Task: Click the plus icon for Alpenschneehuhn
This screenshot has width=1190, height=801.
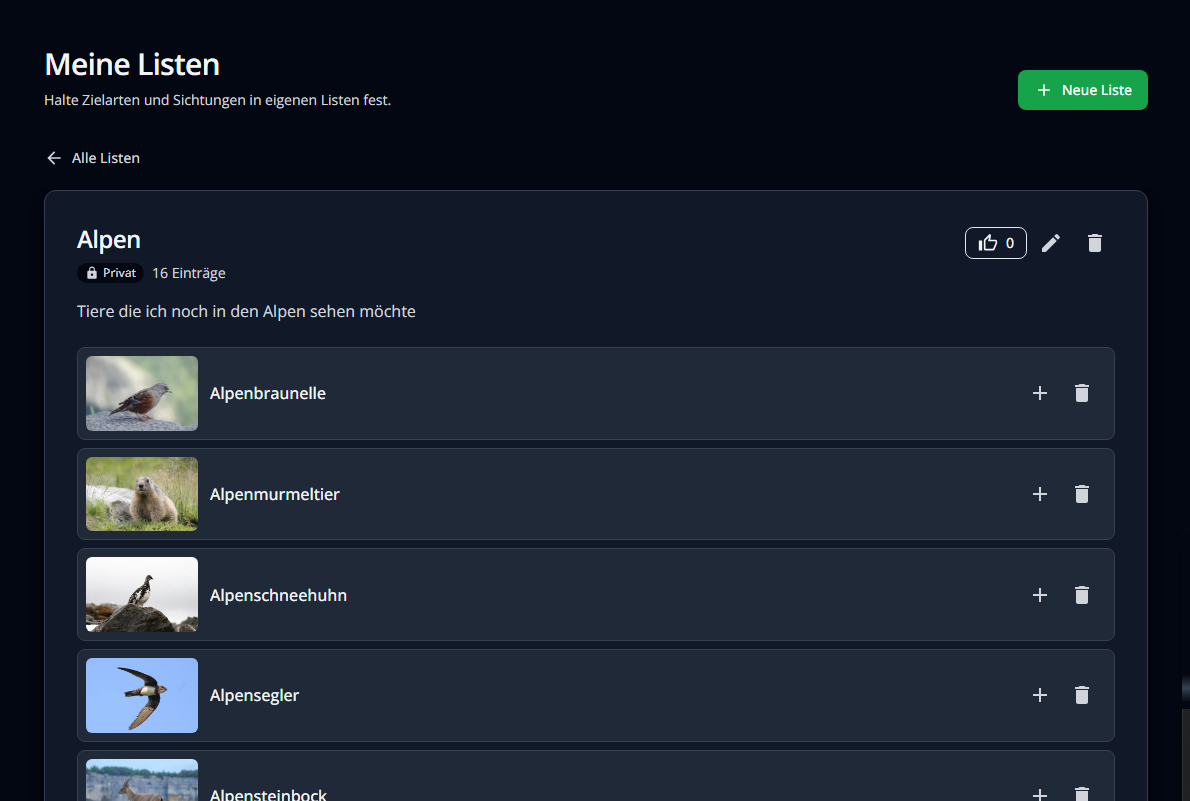Action: pos(1040,595)
